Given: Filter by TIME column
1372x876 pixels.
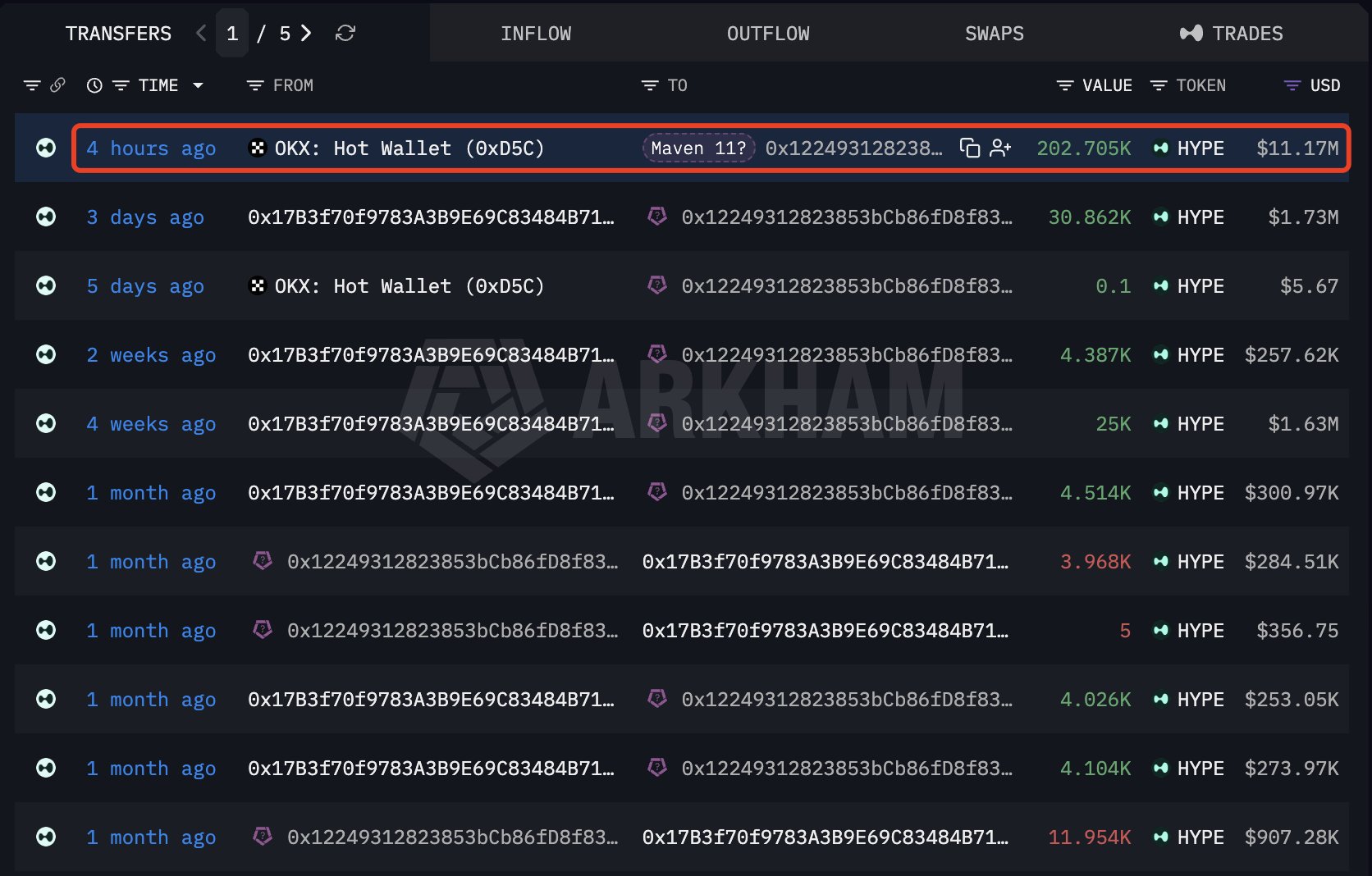Looking at the screenshot, I should (x=121, y=85).
